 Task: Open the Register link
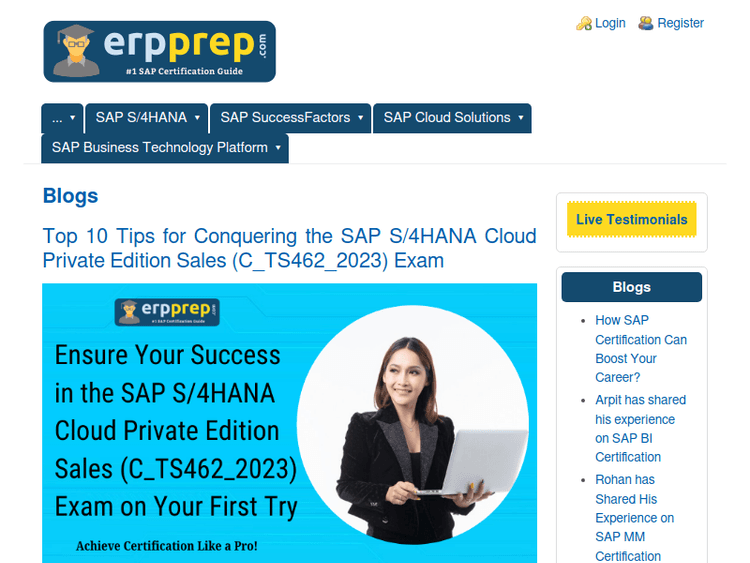[x=680, y=23]
